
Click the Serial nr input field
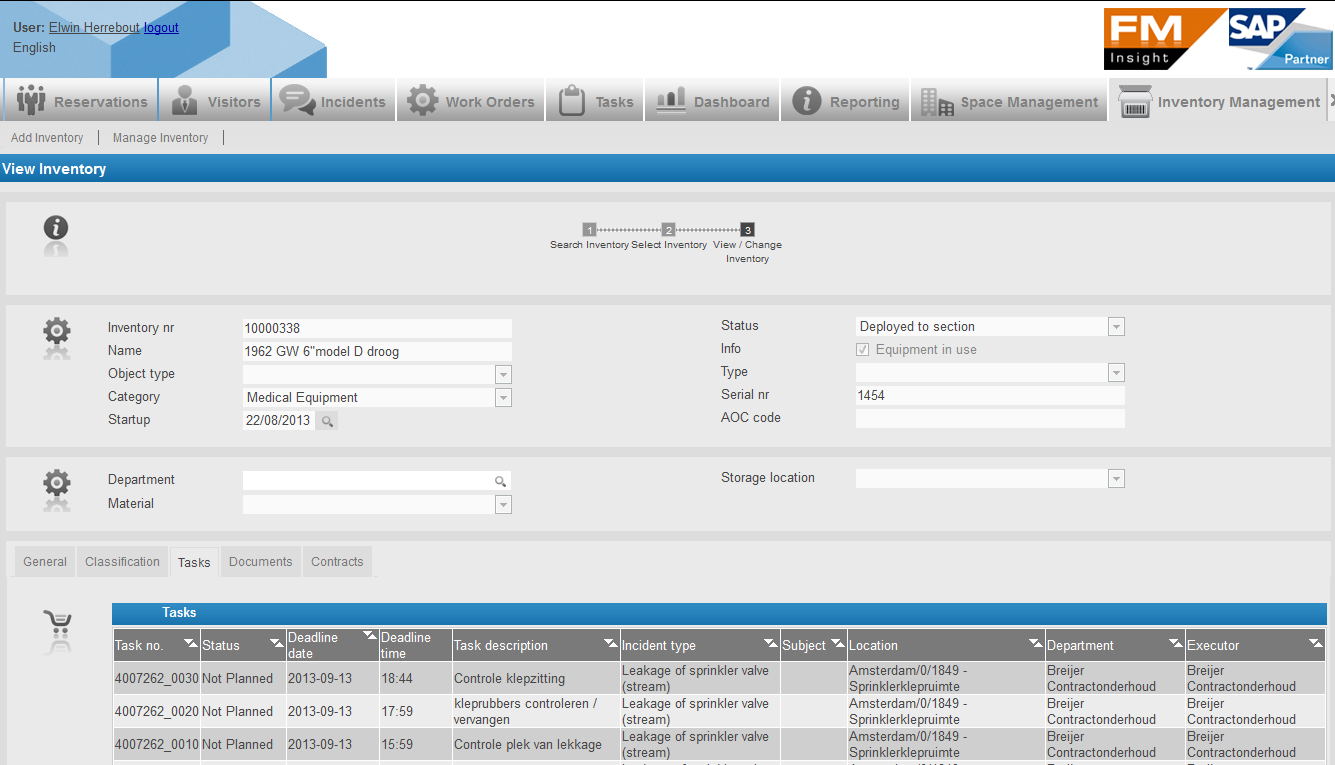tap(989, 396)
